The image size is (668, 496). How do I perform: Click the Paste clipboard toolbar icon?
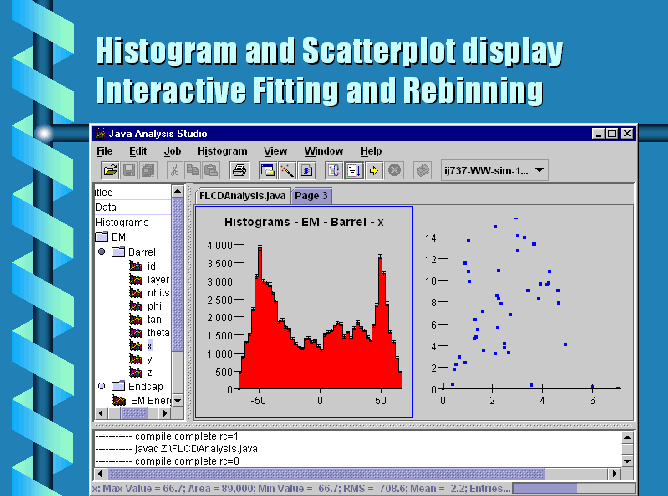click(209, 170)
